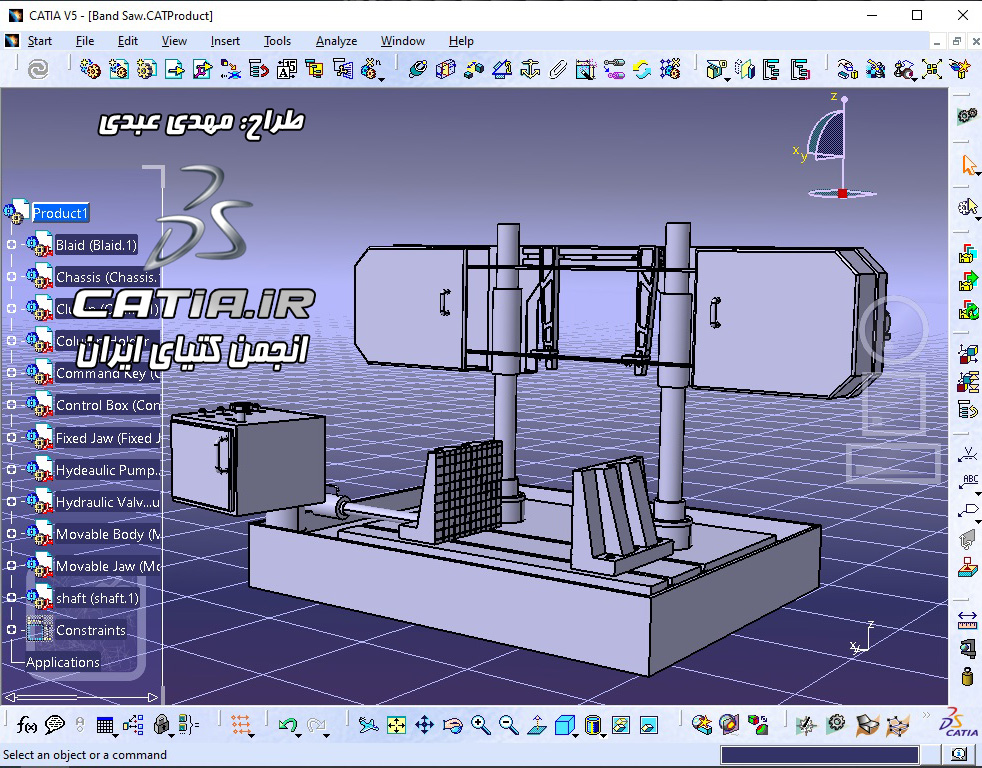The height and width of the screenshot is (768, 982).
Task: Click the tree horizontal scrollbar
Action: pyautogui.click(x=81, y=697)
